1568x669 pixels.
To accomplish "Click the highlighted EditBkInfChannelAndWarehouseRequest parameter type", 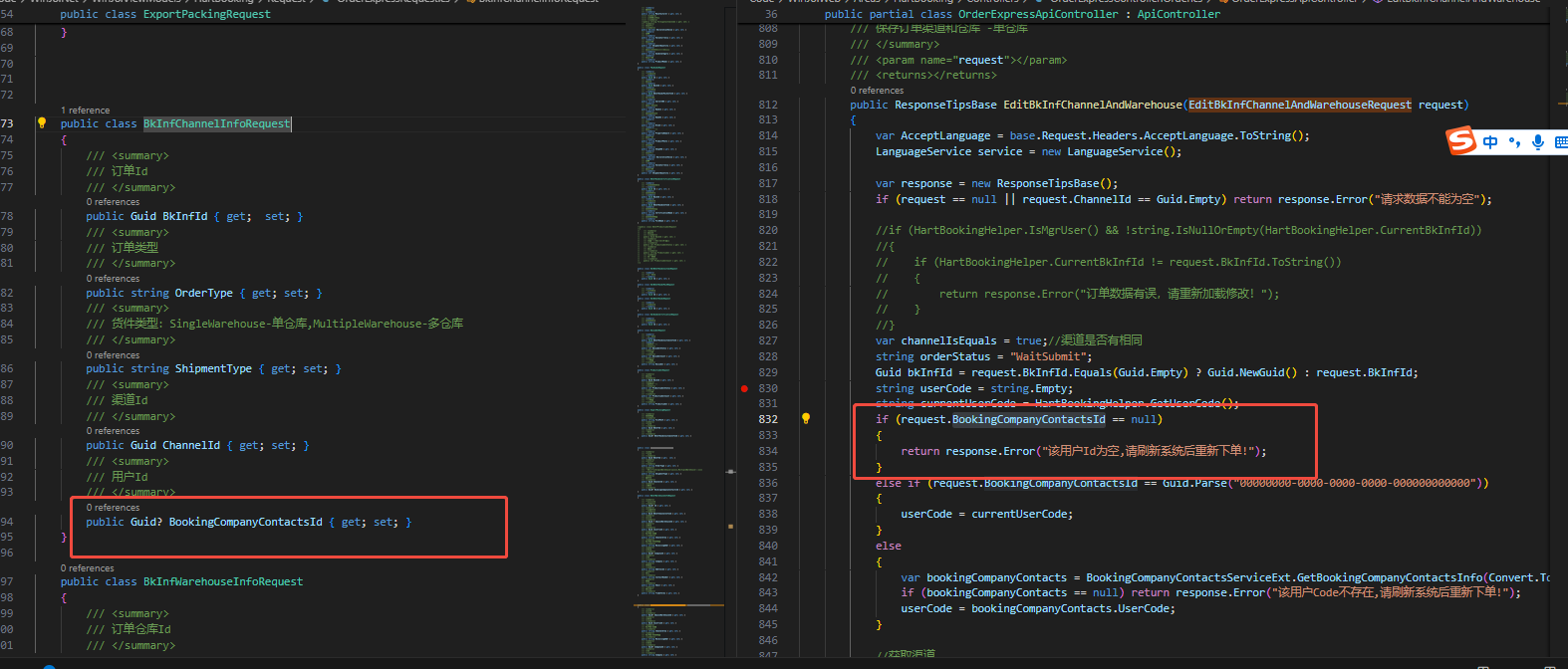I will tap(1299, 105).
